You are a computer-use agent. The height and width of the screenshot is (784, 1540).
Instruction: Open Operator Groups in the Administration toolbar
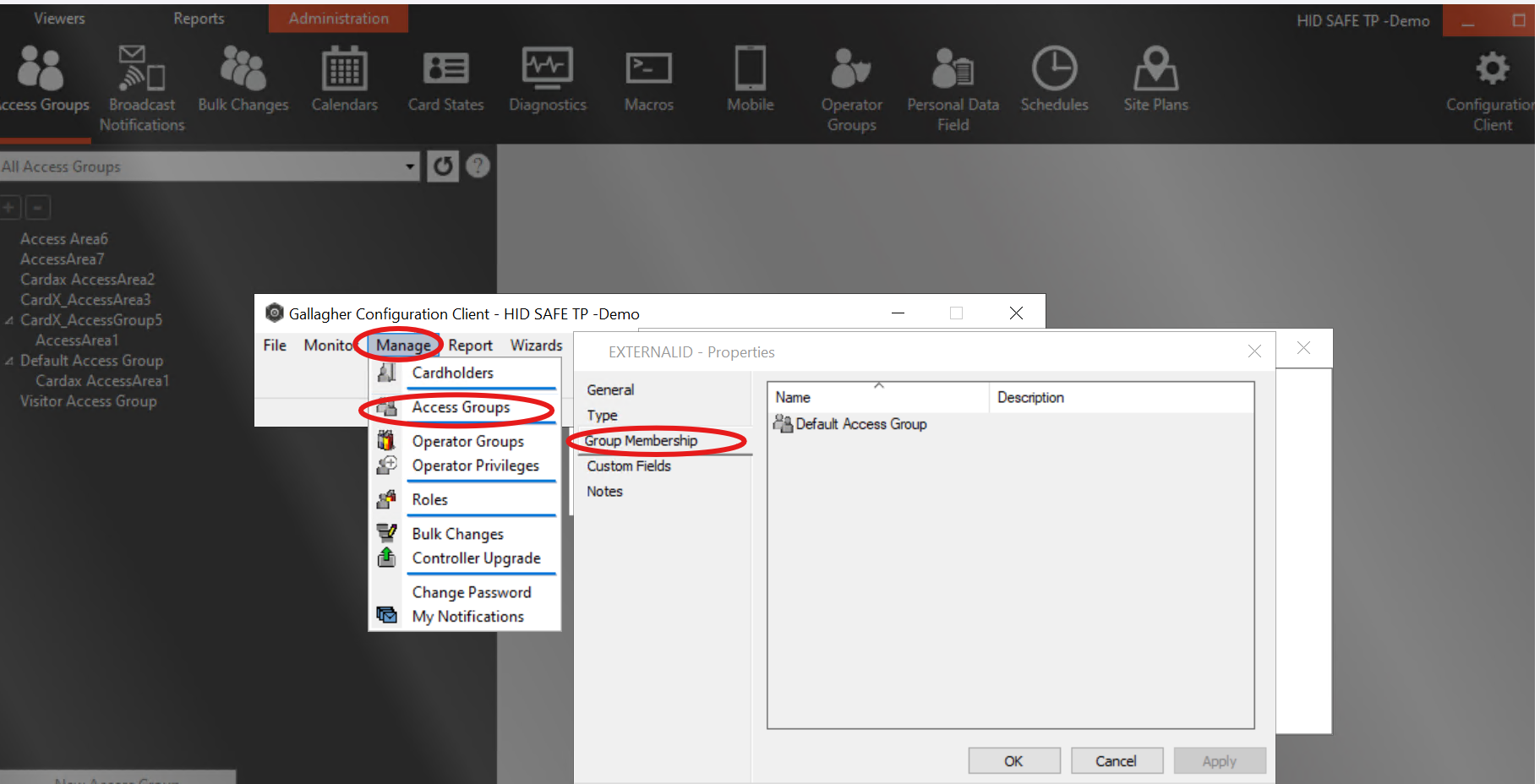[852, 89]
